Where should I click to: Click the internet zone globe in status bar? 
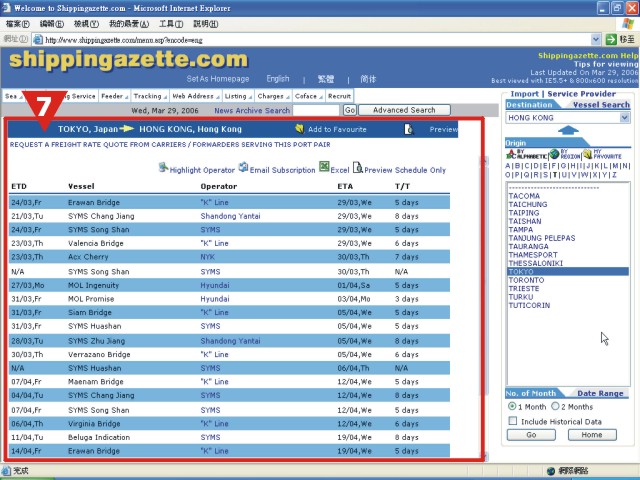pyautogui.click(x=551, y=471)
